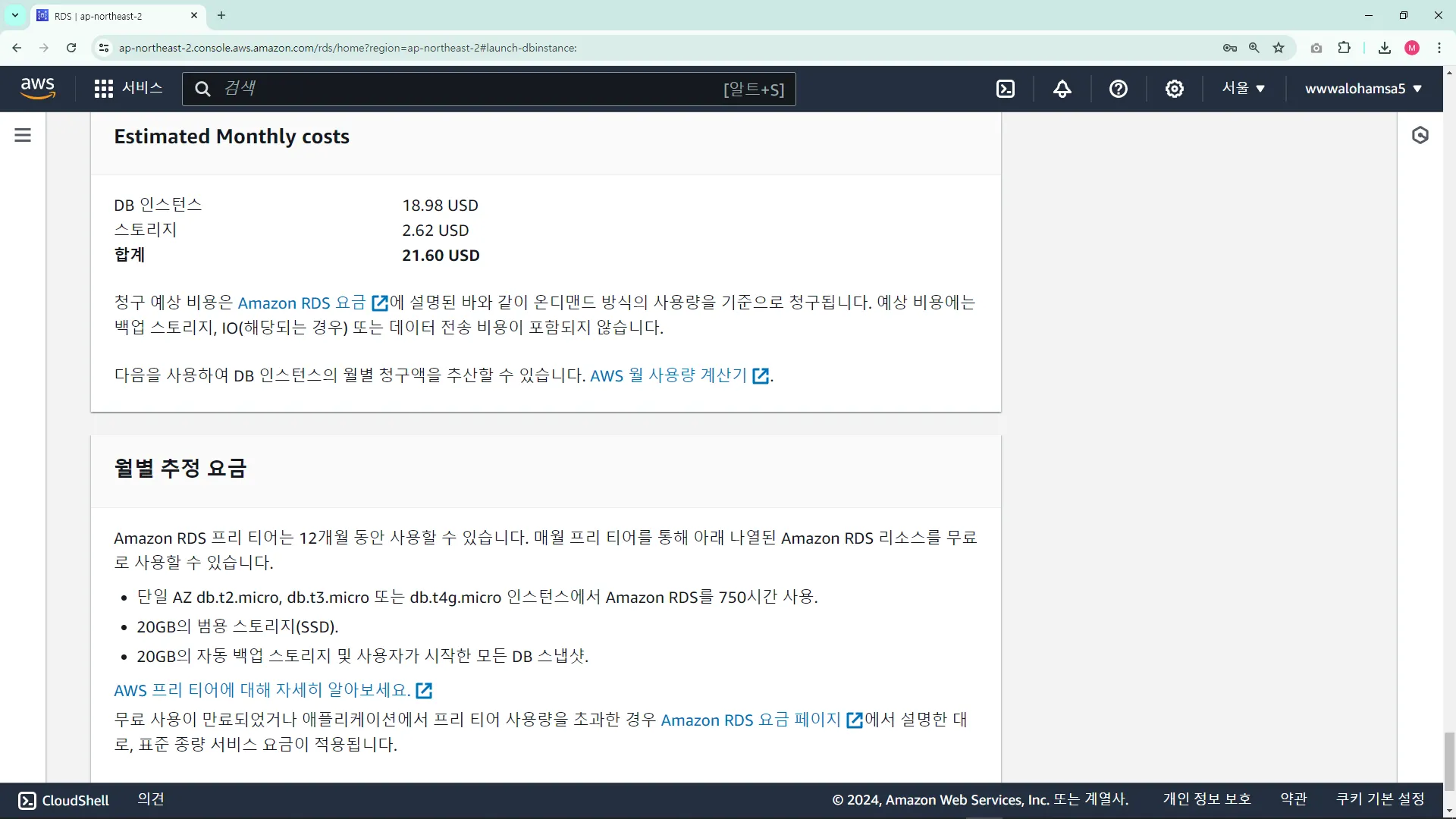Open the services grid menu
The width and height of the screenshot is (1456, 819).
tap(104, 89)
